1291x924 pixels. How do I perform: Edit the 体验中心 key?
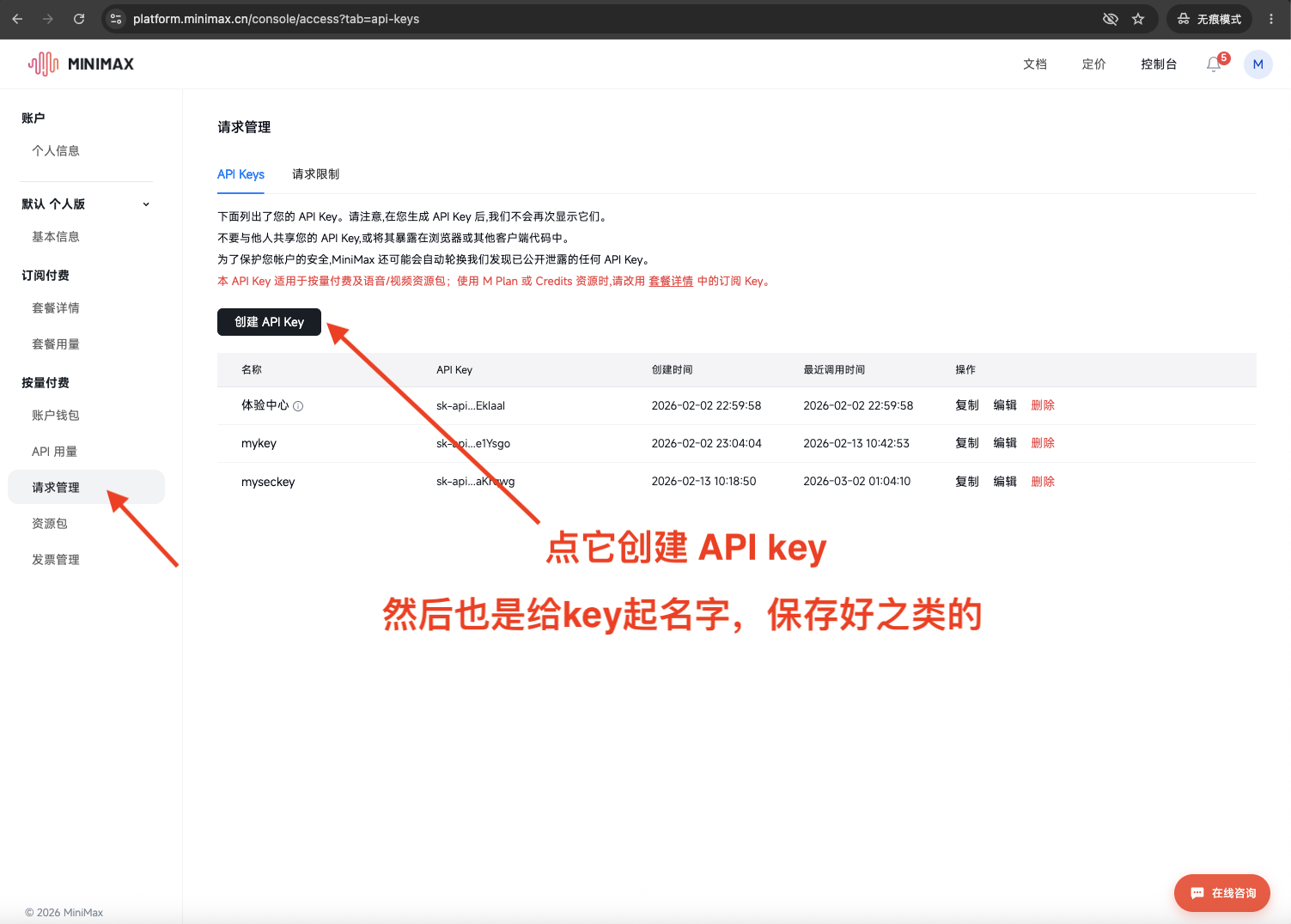(x=1005, y=405)
